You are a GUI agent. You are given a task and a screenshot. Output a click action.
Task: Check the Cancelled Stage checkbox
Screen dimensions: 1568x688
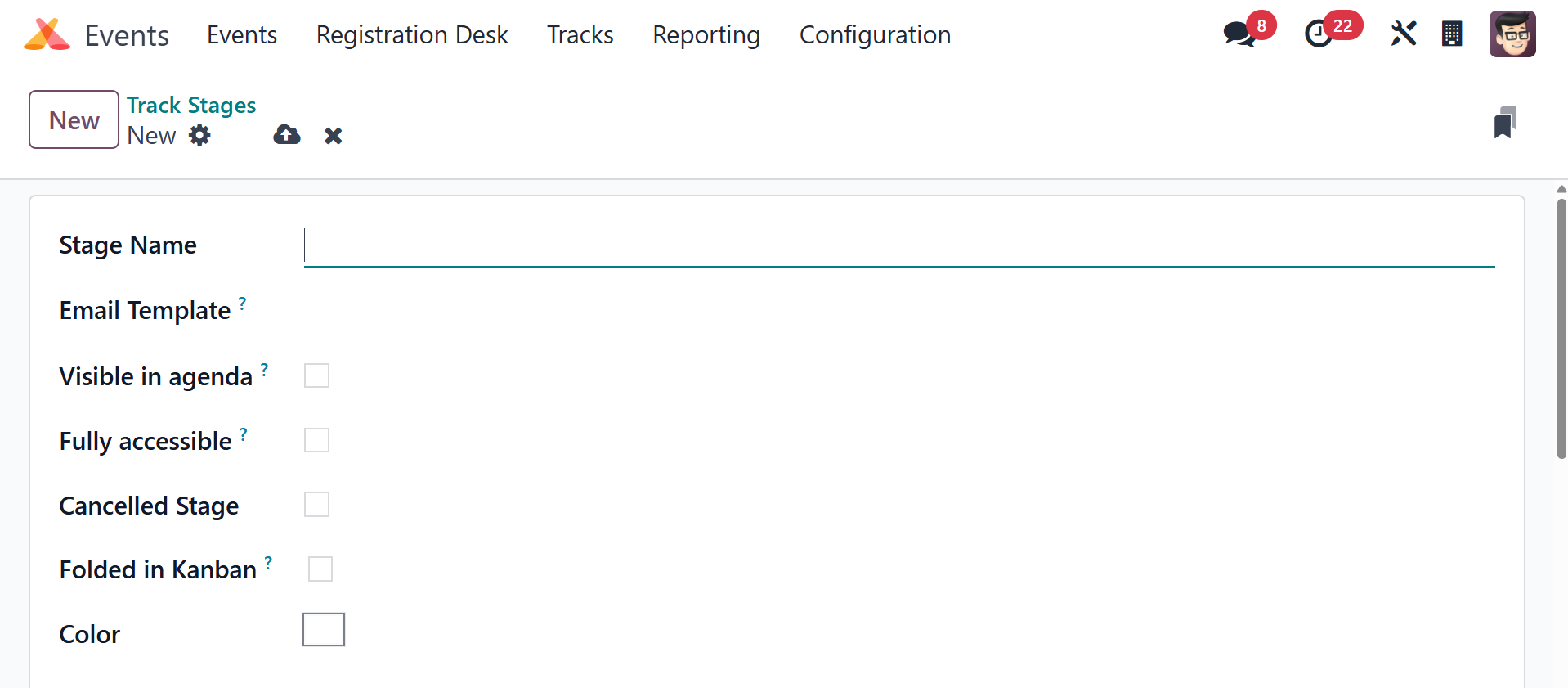click(x=316, y=505)
